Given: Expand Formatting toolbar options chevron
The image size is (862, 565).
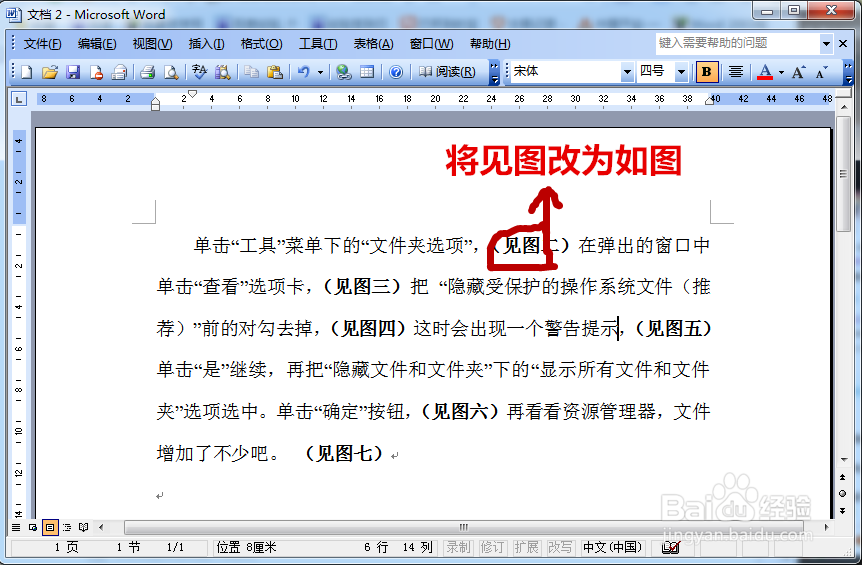Looking at the screenshot, I should point(848,73).
